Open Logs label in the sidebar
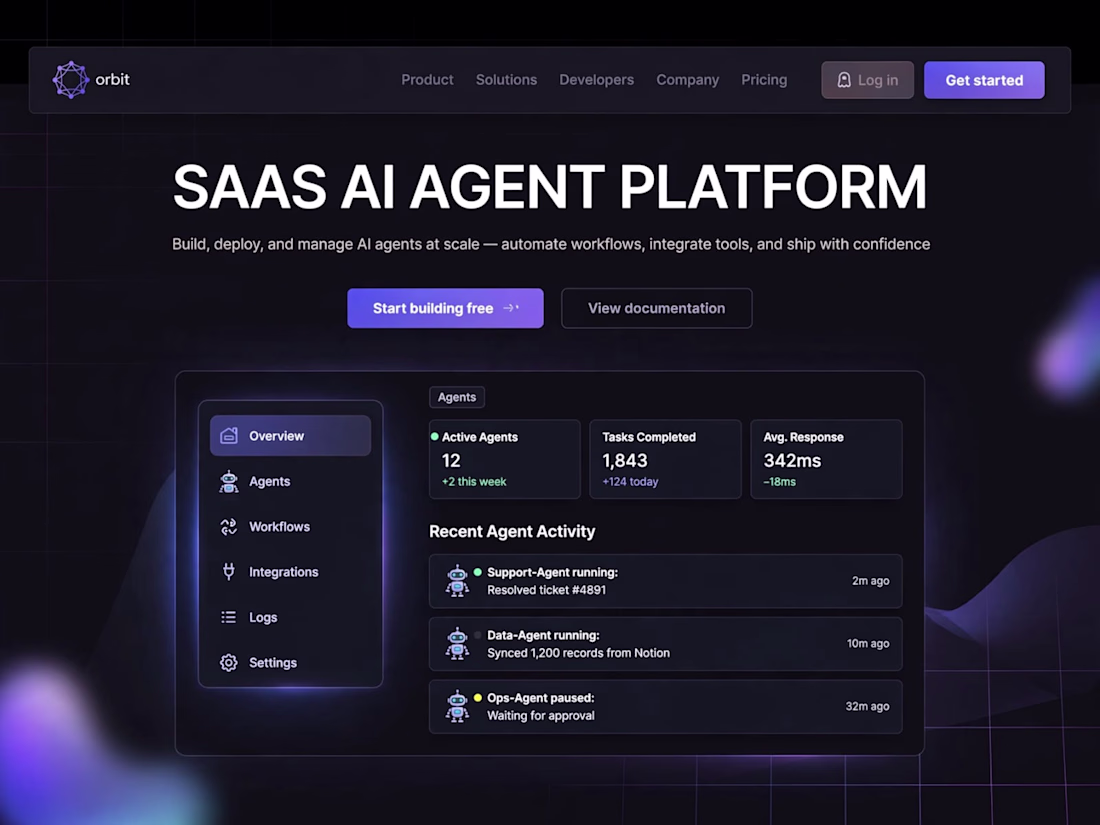Viewport: 1100px width, 825px height. [x=263, y=617]
